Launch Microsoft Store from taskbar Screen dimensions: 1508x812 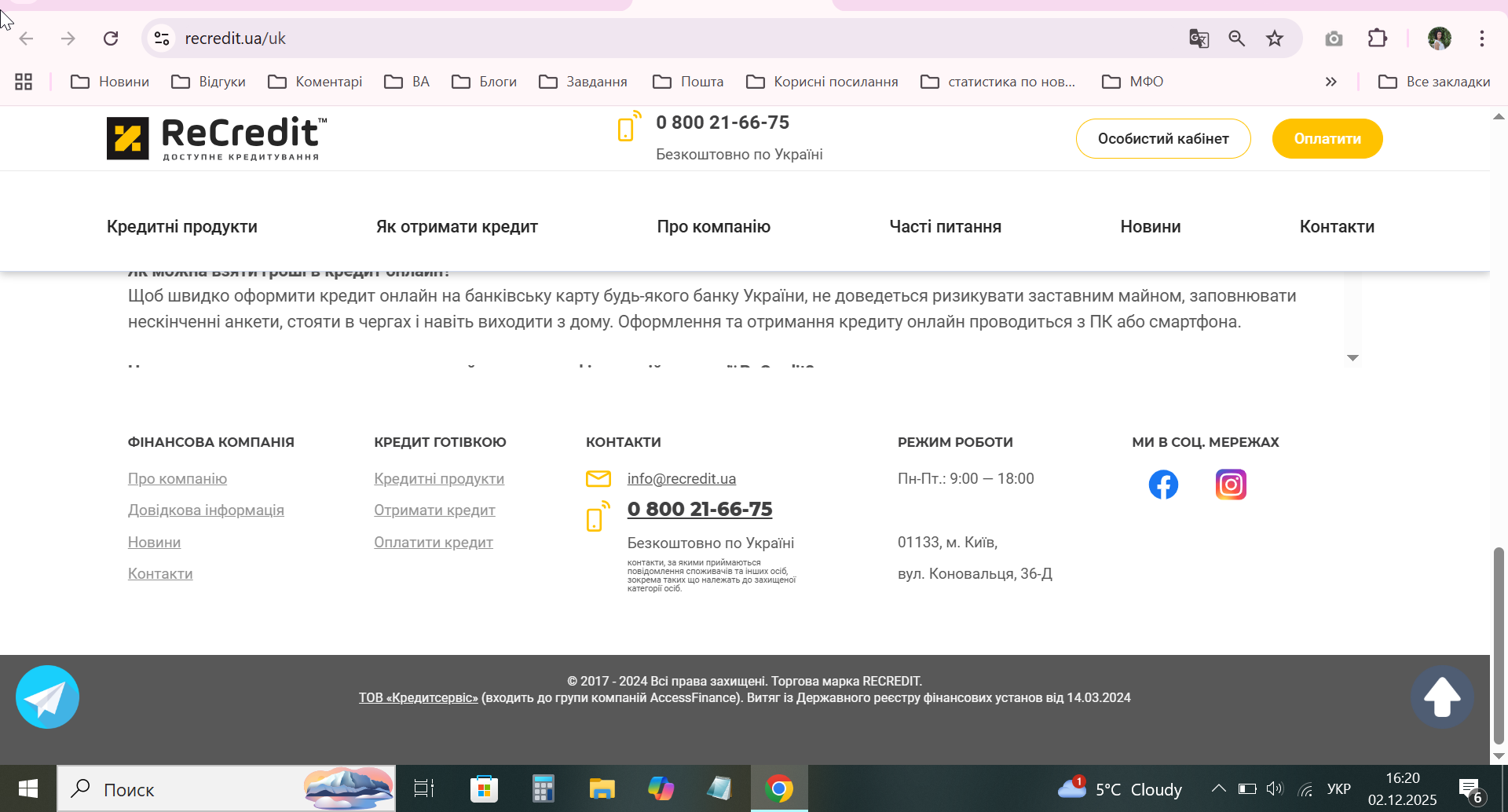(x=484, y=788)
